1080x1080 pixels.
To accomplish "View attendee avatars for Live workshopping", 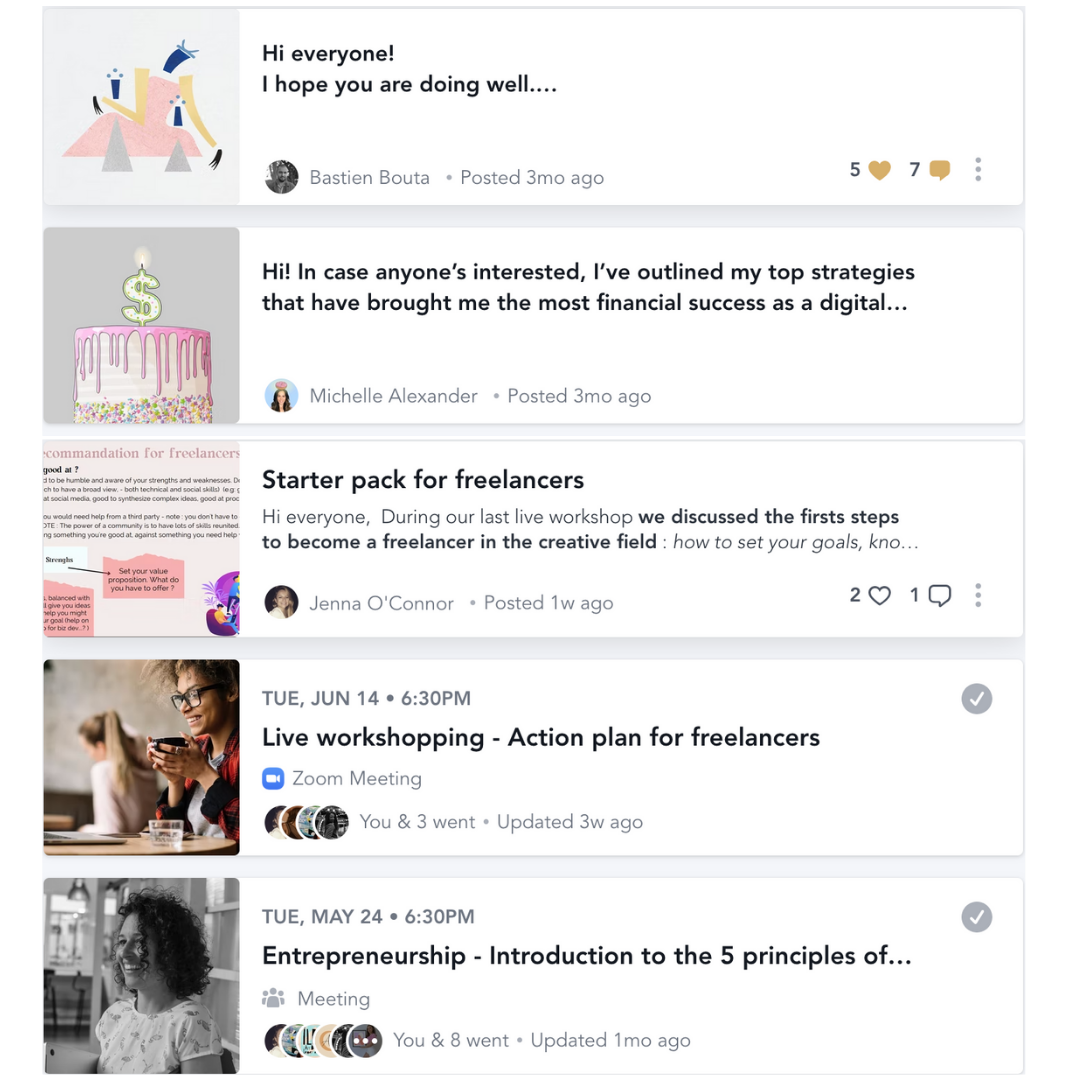I will click(307, 822).
